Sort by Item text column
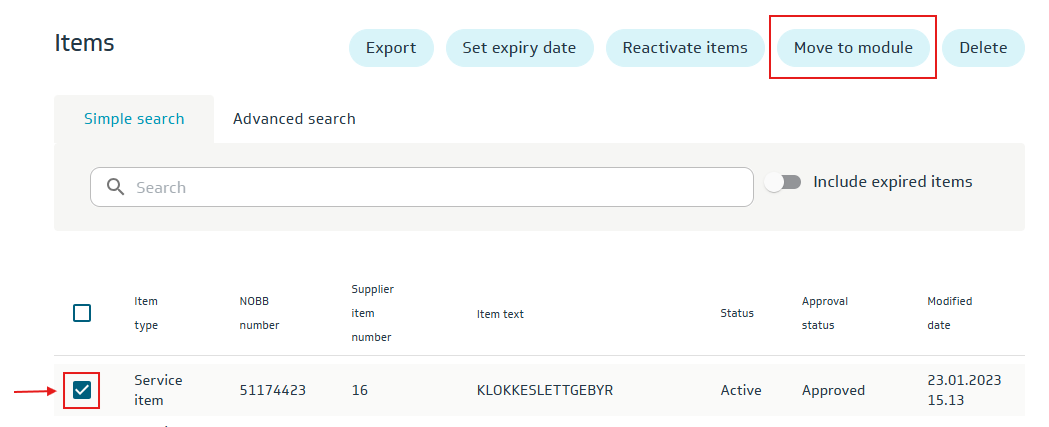The height and width of the screenshot is (427, 1049). click(500, 314)
